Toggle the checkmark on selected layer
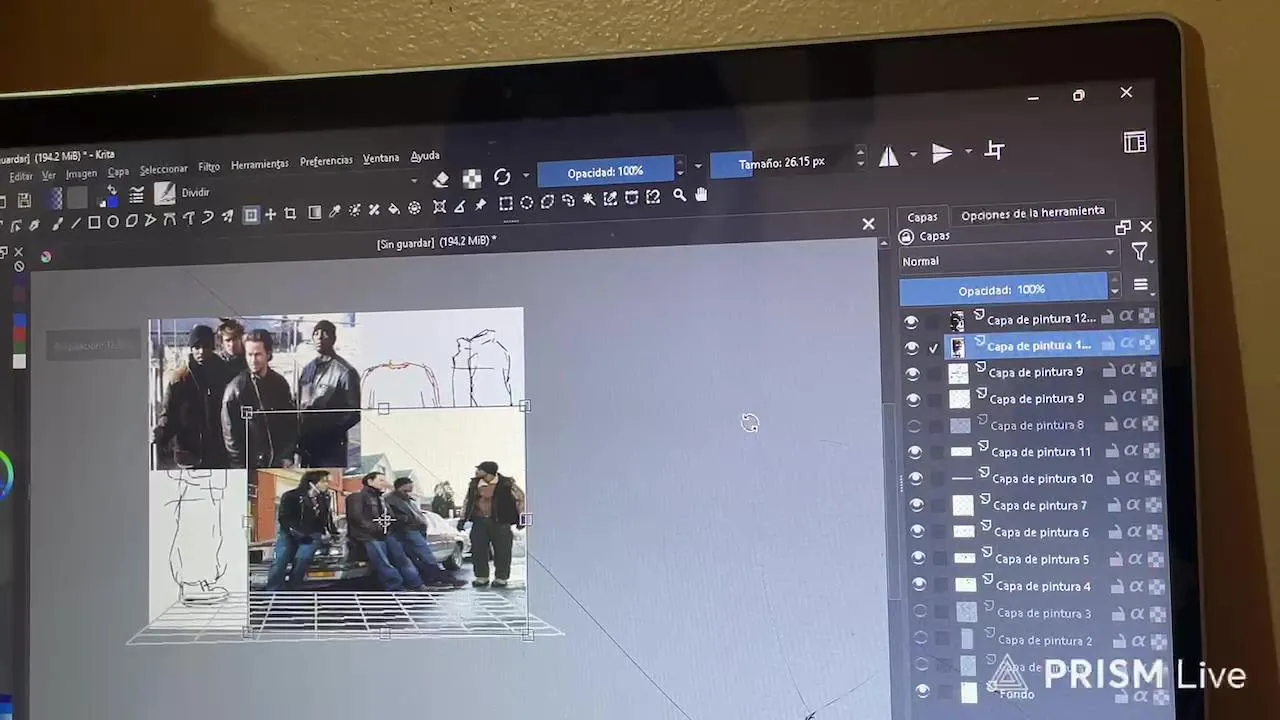 933,347
